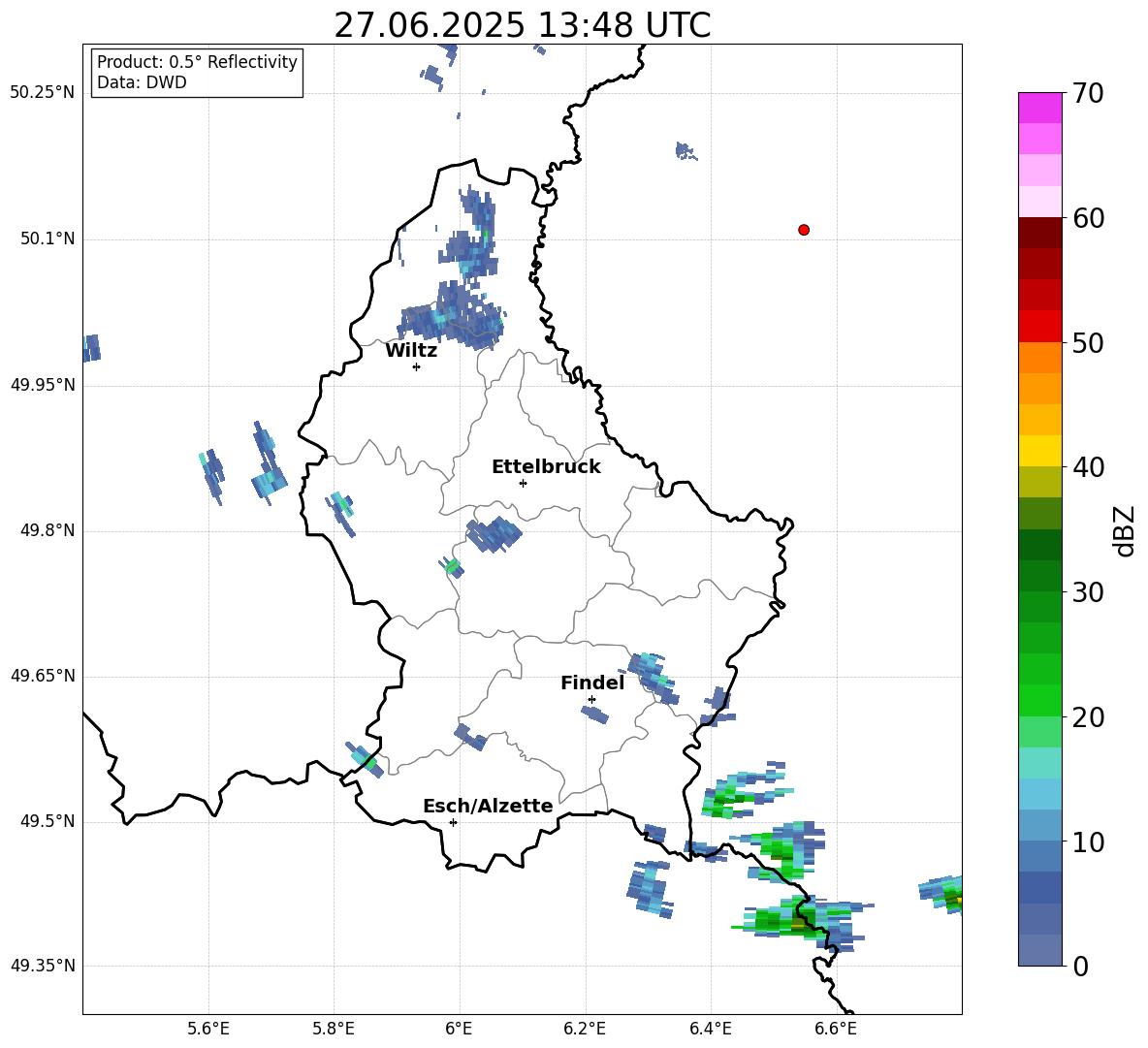Click the 6.6°E longitude label
Viewport: 1148px width, 1048px height.
[836, 1029]
